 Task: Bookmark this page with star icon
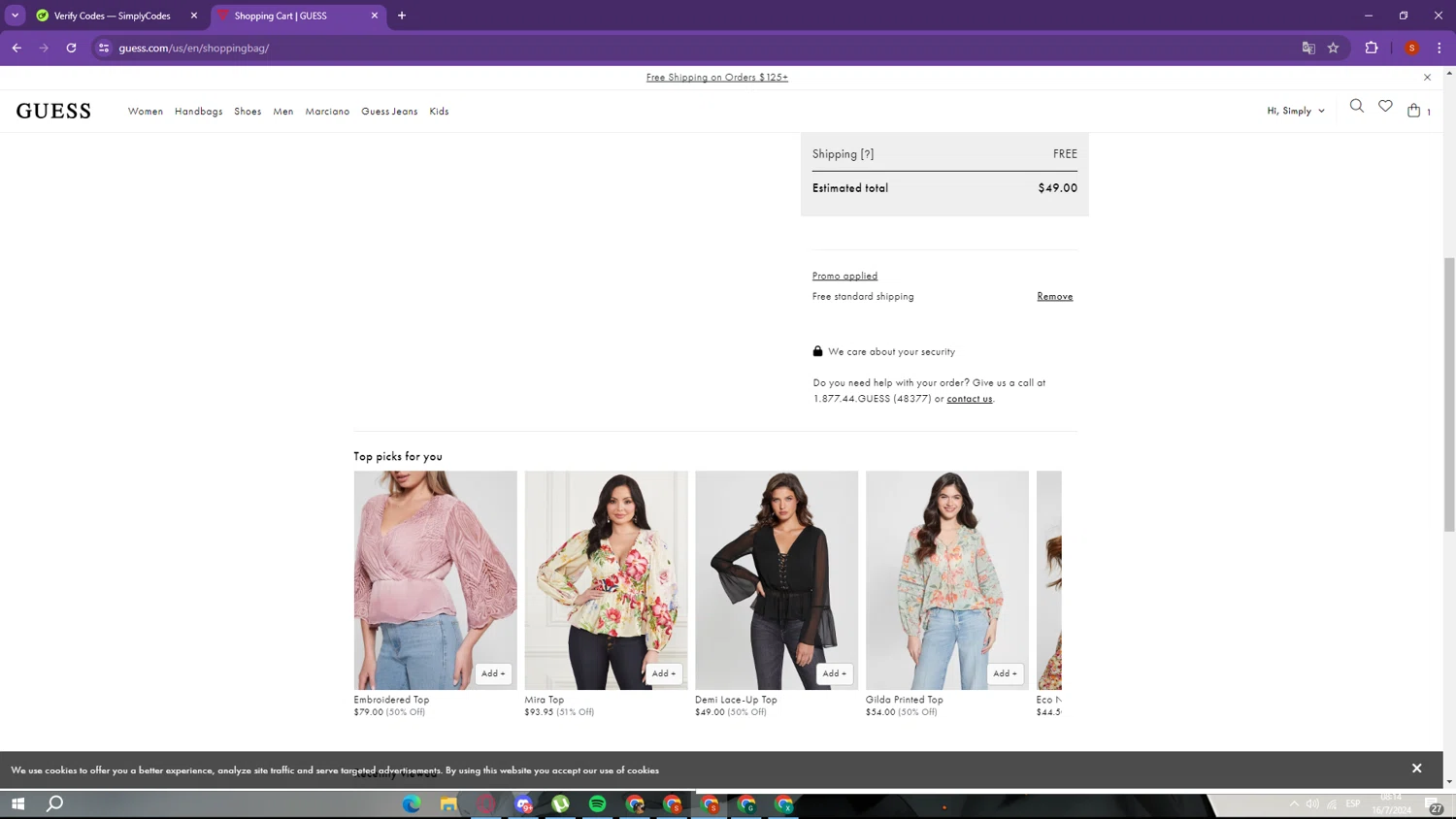(1333, 48)
